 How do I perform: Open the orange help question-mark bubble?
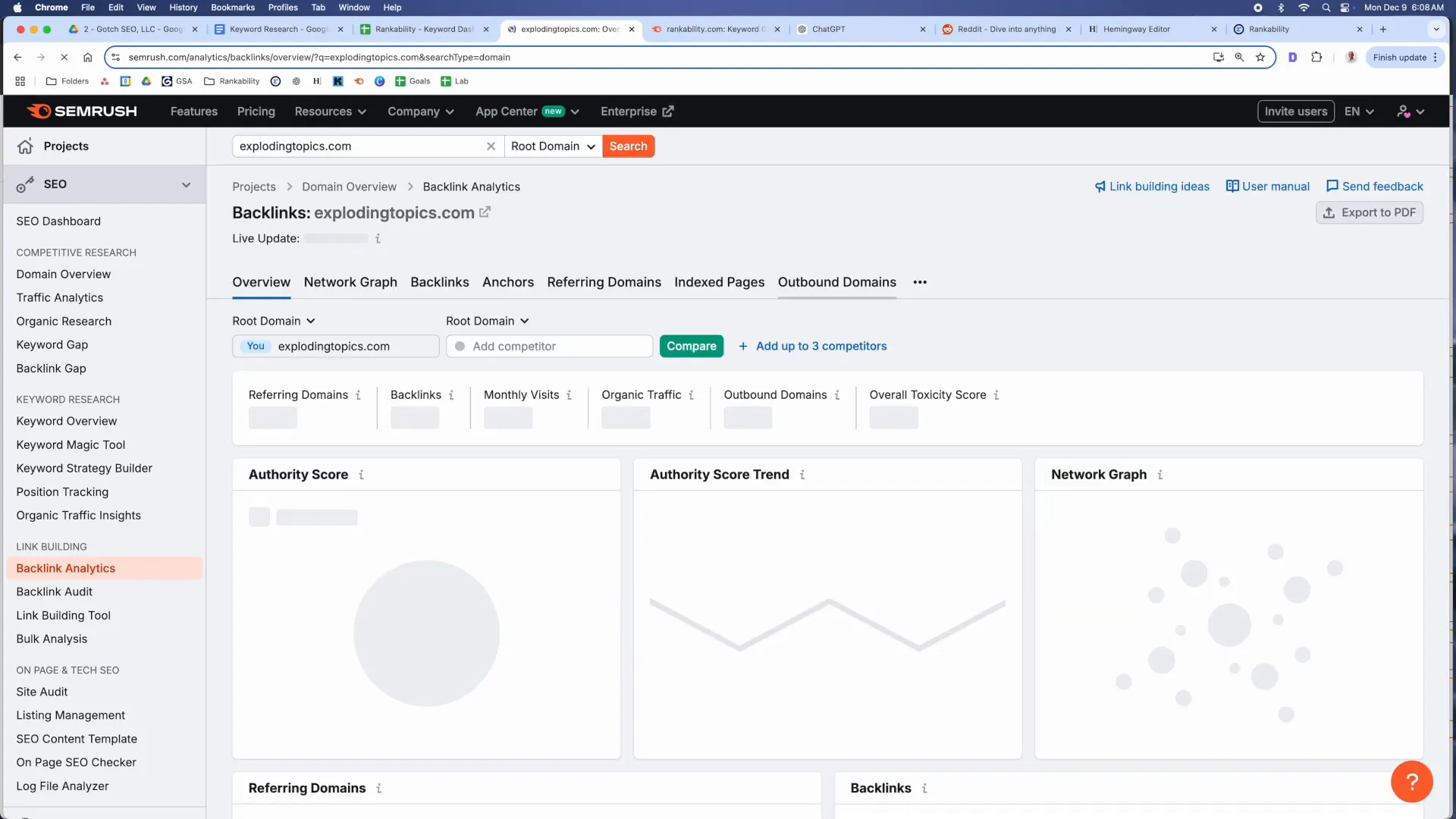[x=1411, y=781]
